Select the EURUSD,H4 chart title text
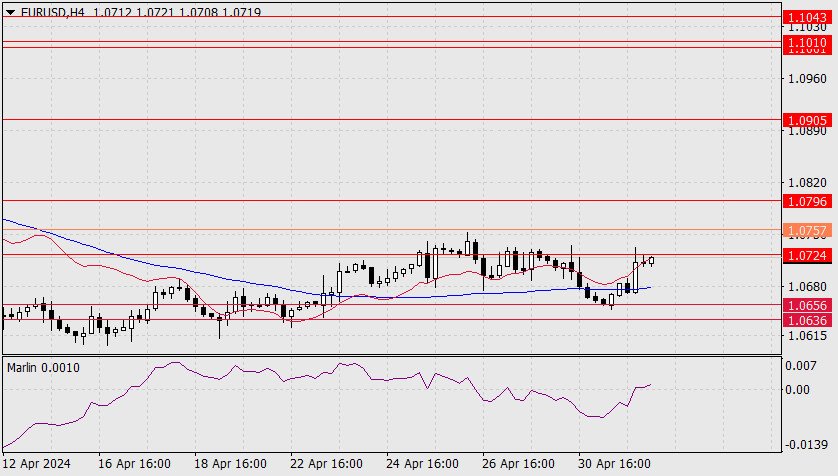This screenshot has height=476, width=838. pyautogui.click(x=53, y=12)
